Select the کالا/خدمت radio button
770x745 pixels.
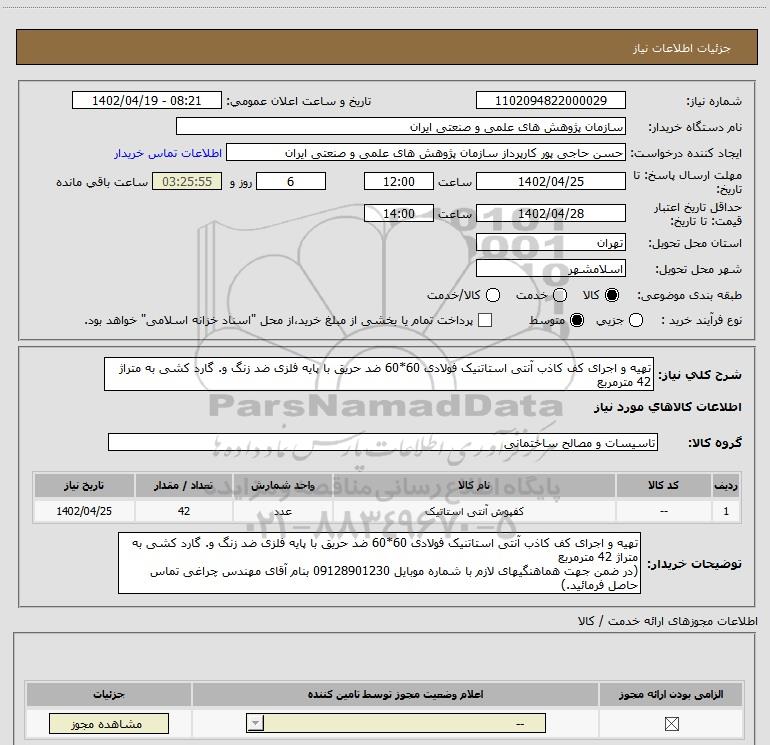click(x=493, y=295)
